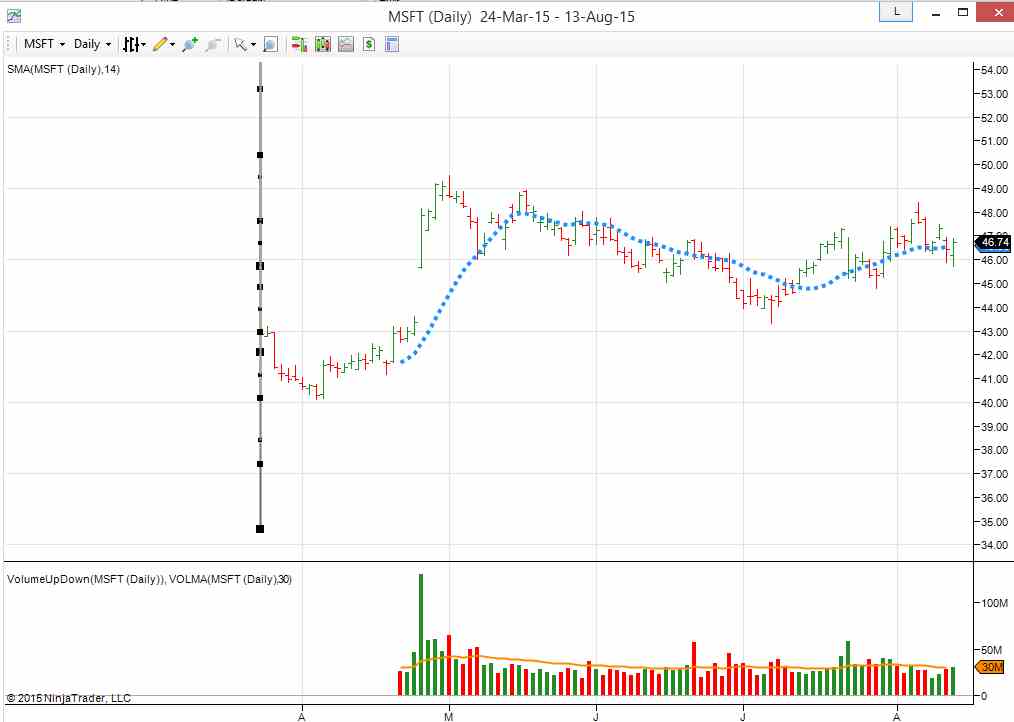
Task: Open the pencil drawing tools dropdown
Action: click(164, 44)
